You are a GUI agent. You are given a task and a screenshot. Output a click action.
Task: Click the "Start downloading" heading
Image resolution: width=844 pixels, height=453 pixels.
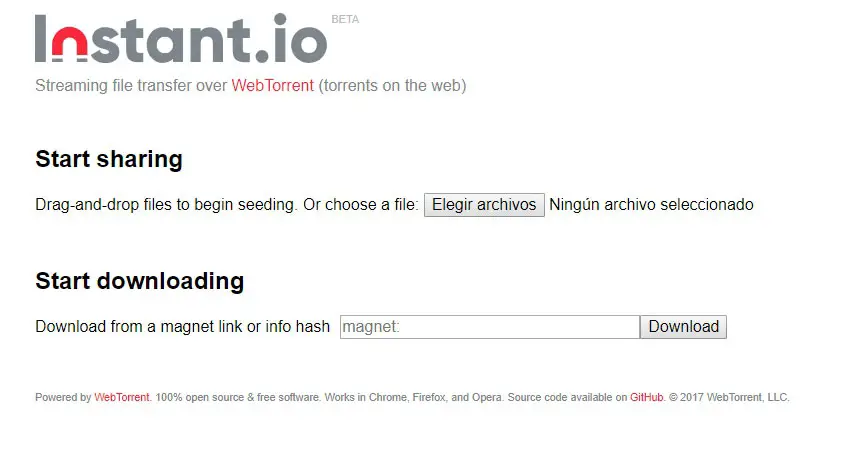139,281
